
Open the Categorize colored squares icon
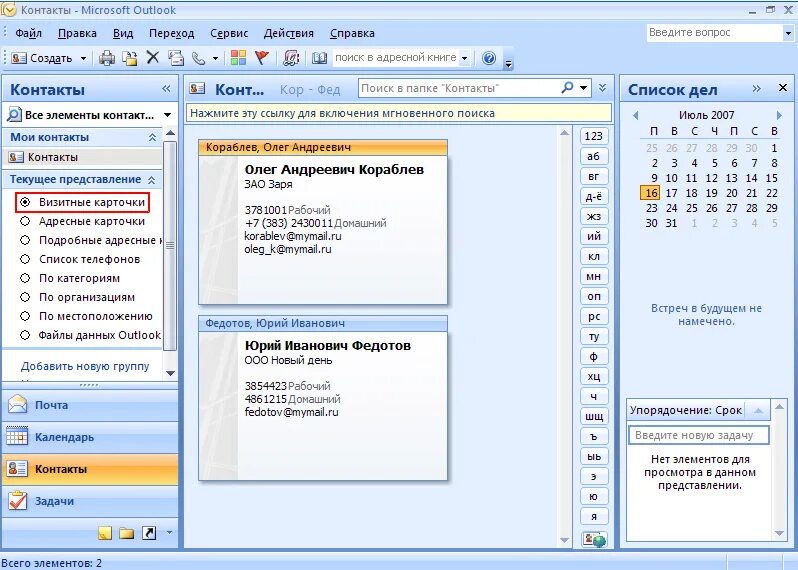click(238, 58)
